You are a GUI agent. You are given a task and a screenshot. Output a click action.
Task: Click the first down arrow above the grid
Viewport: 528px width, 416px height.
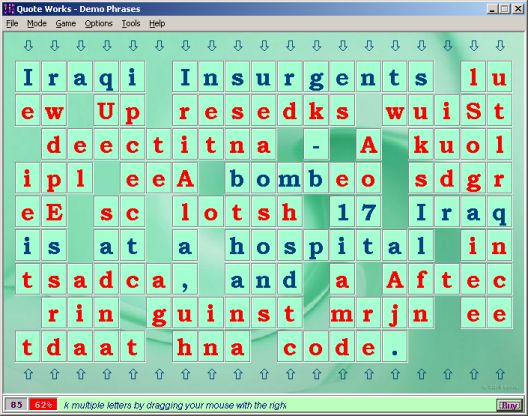(28, 45)
